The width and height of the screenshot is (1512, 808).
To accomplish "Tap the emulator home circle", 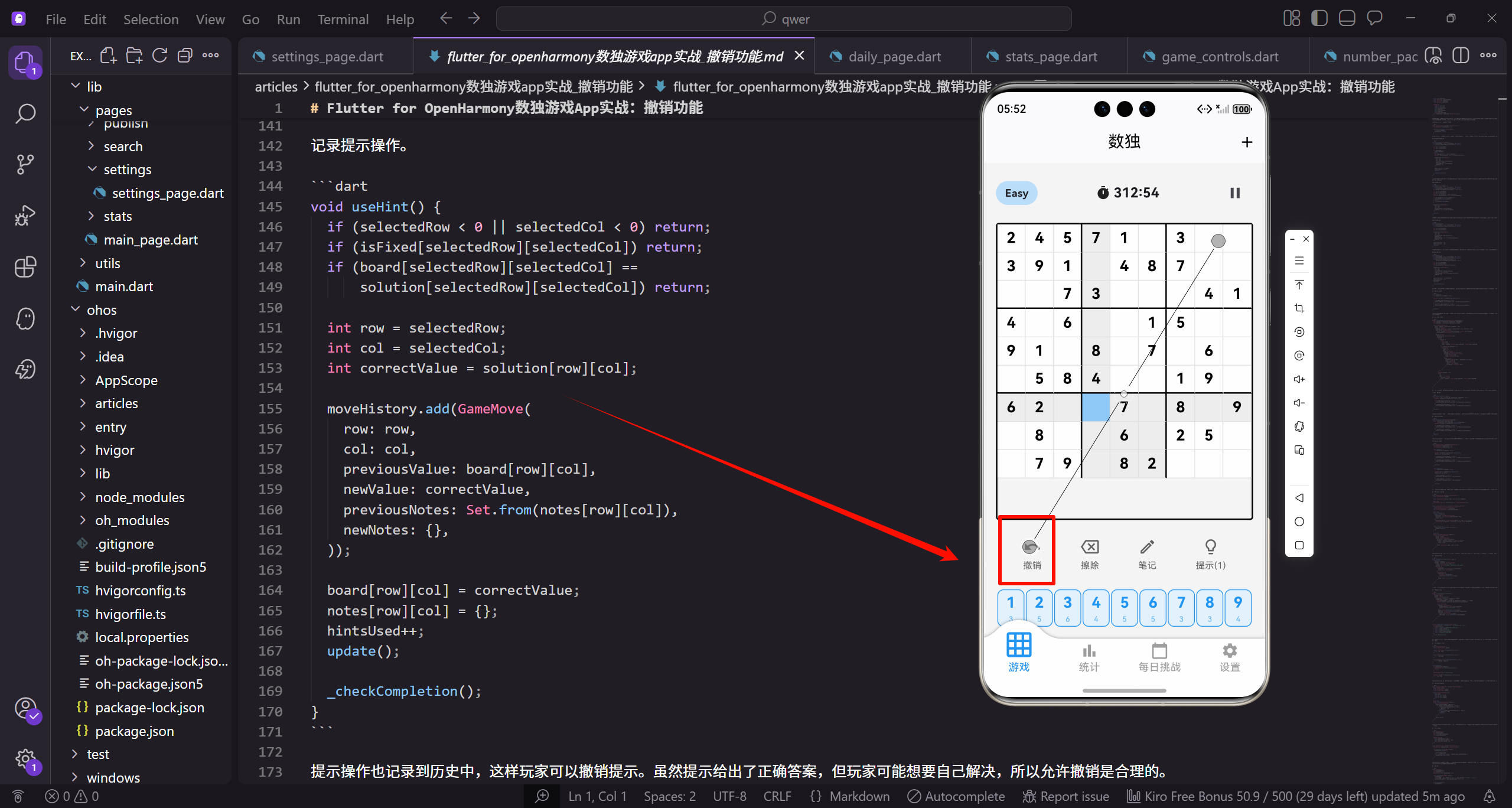I will [x=1299, y=522].
